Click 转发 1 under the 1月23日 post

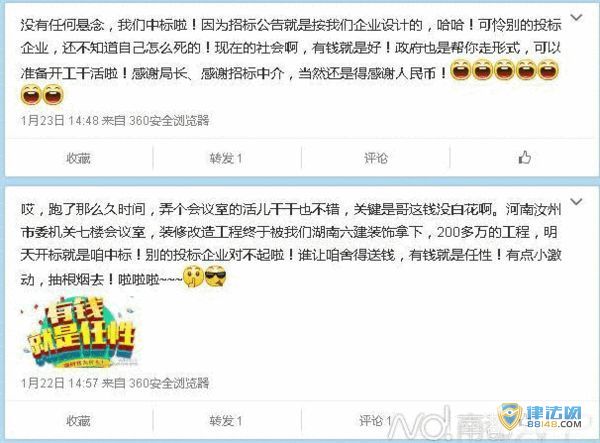pos(226,158)
